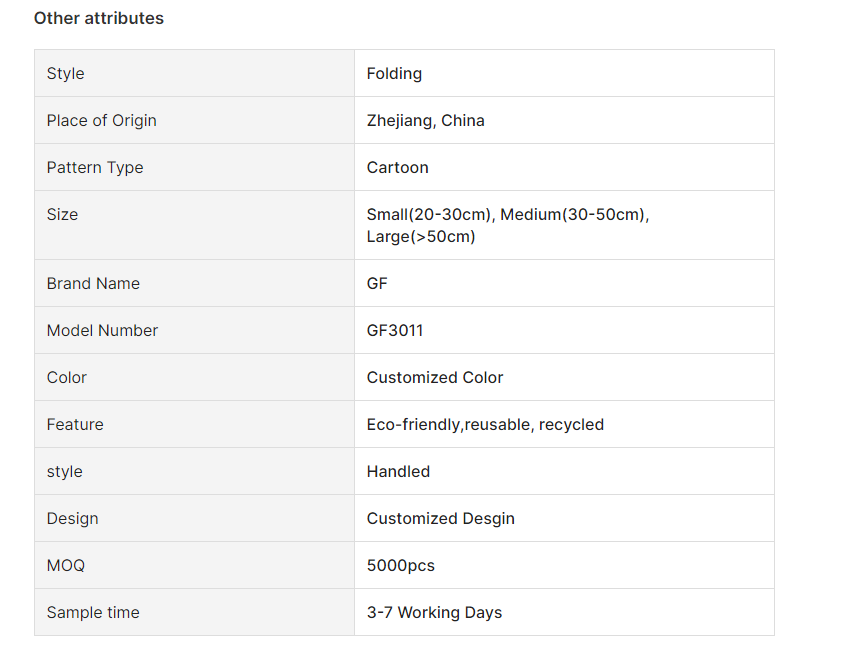859x656 pixels.
Task: Select the Size row label
Action: coord(62,214)
